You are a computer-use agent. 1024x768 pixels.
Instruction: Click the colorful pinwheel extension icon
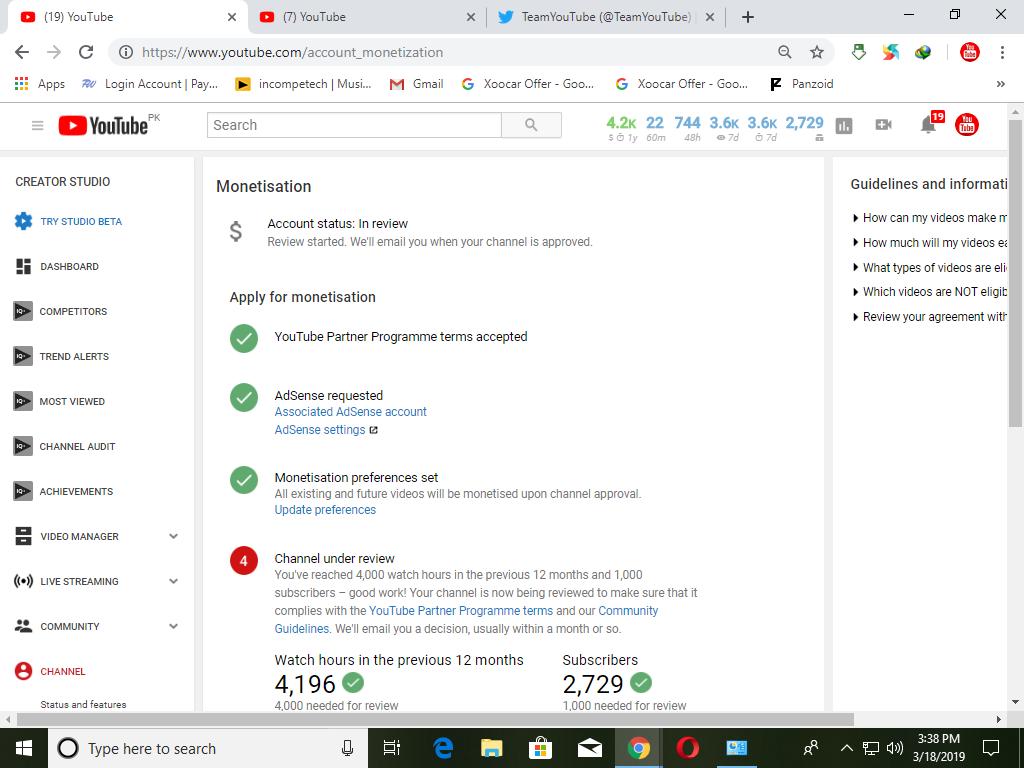(891, 52)
